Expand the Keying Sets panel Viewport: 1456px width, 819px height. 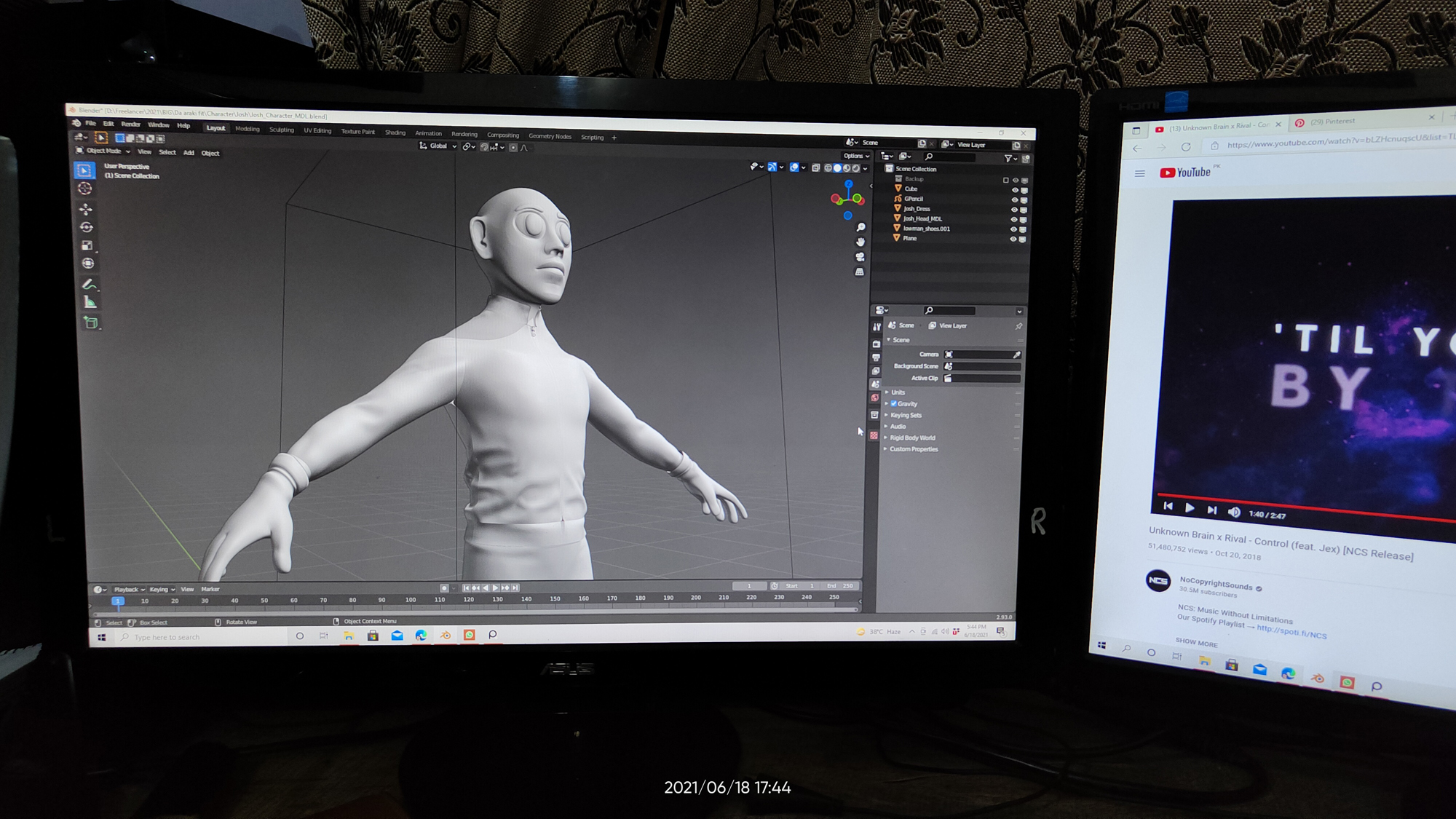coord(906,416)
